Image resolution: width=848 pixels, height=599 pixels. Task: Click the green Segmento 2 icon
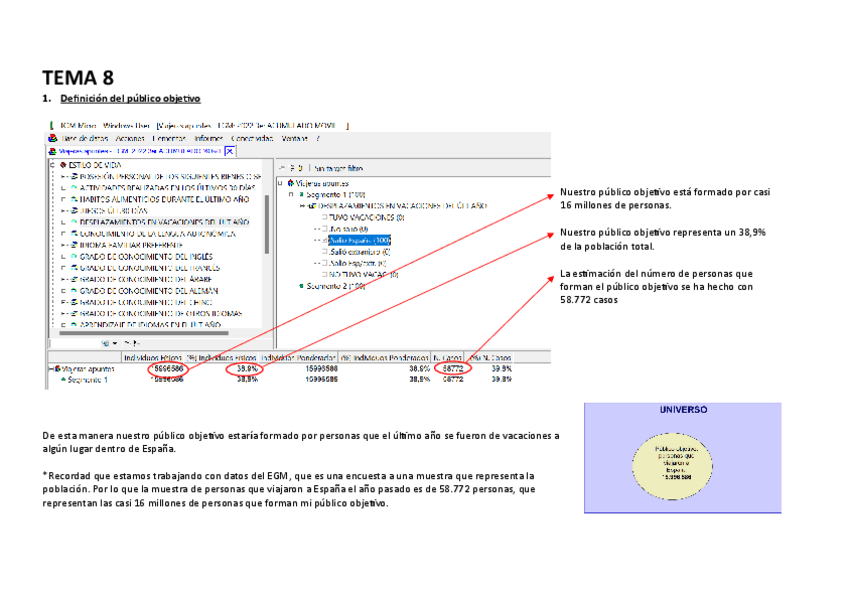[x=303, y=285]
